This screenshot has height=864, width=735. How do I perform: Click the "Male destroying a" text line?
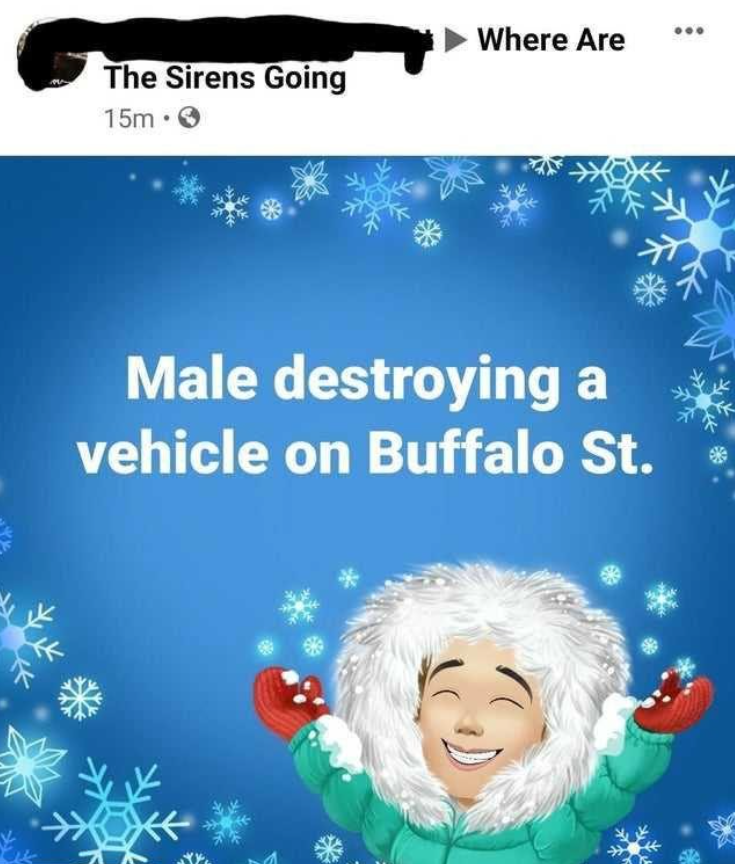pyautogui.click(x=368, y=381)
